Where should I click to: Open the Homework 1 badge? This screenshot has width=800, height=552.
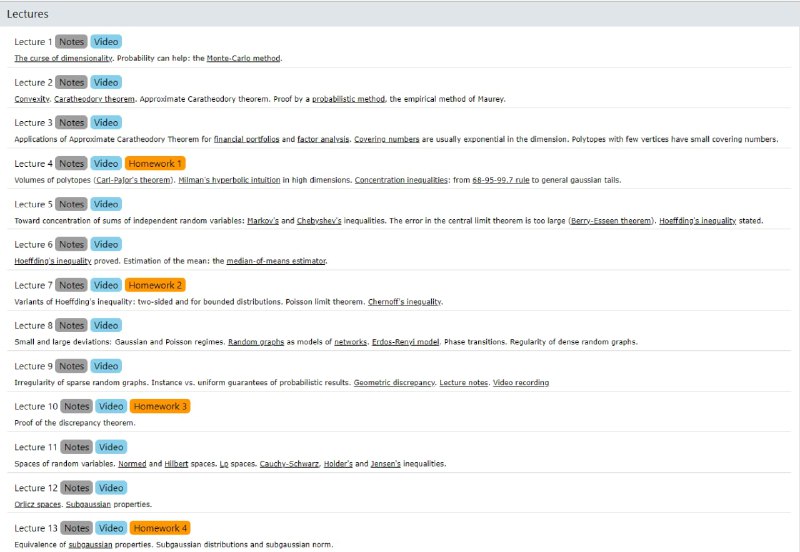coord(155,163)
